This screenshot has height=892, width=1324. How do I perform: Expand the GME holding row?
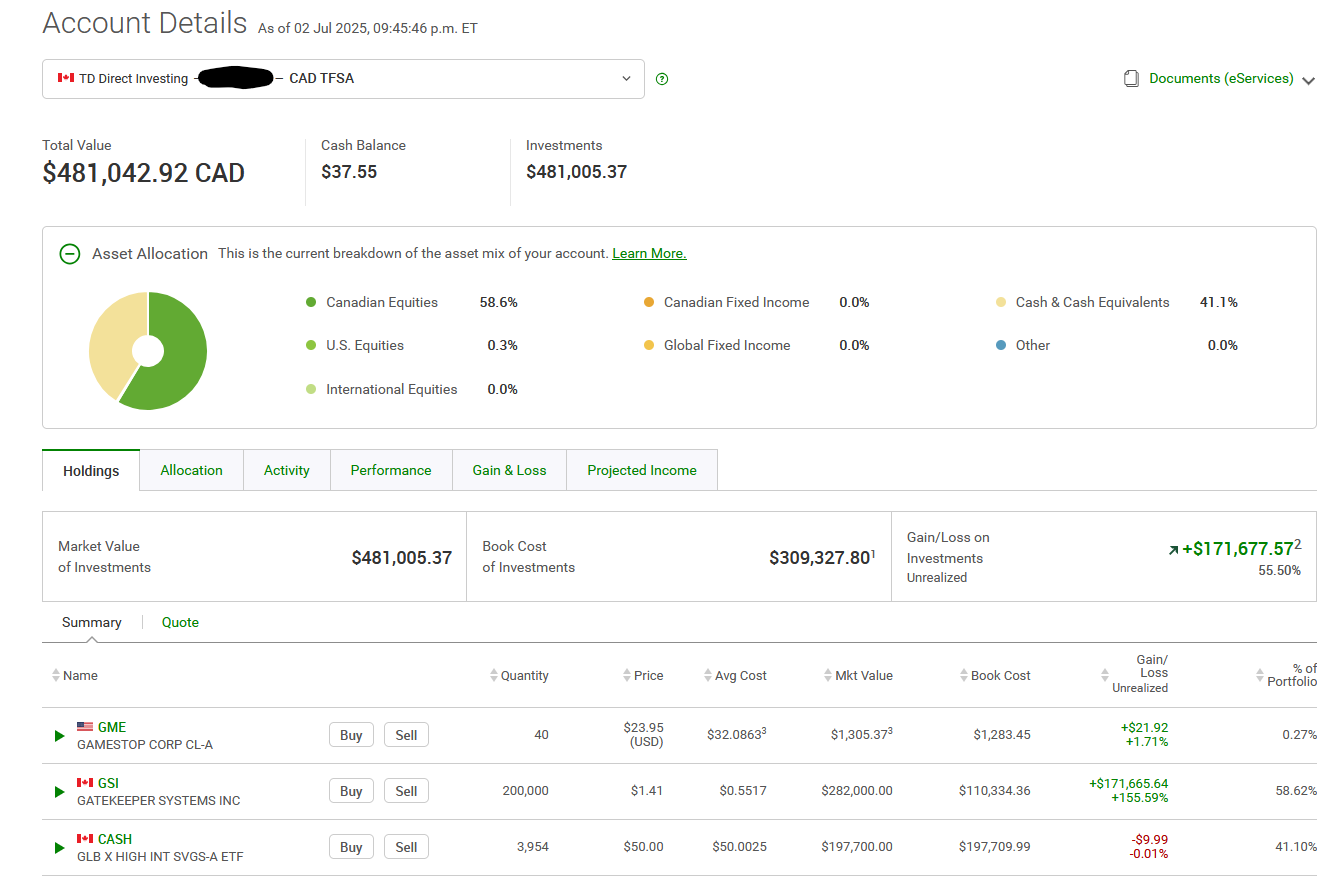[x=60, y=736]
